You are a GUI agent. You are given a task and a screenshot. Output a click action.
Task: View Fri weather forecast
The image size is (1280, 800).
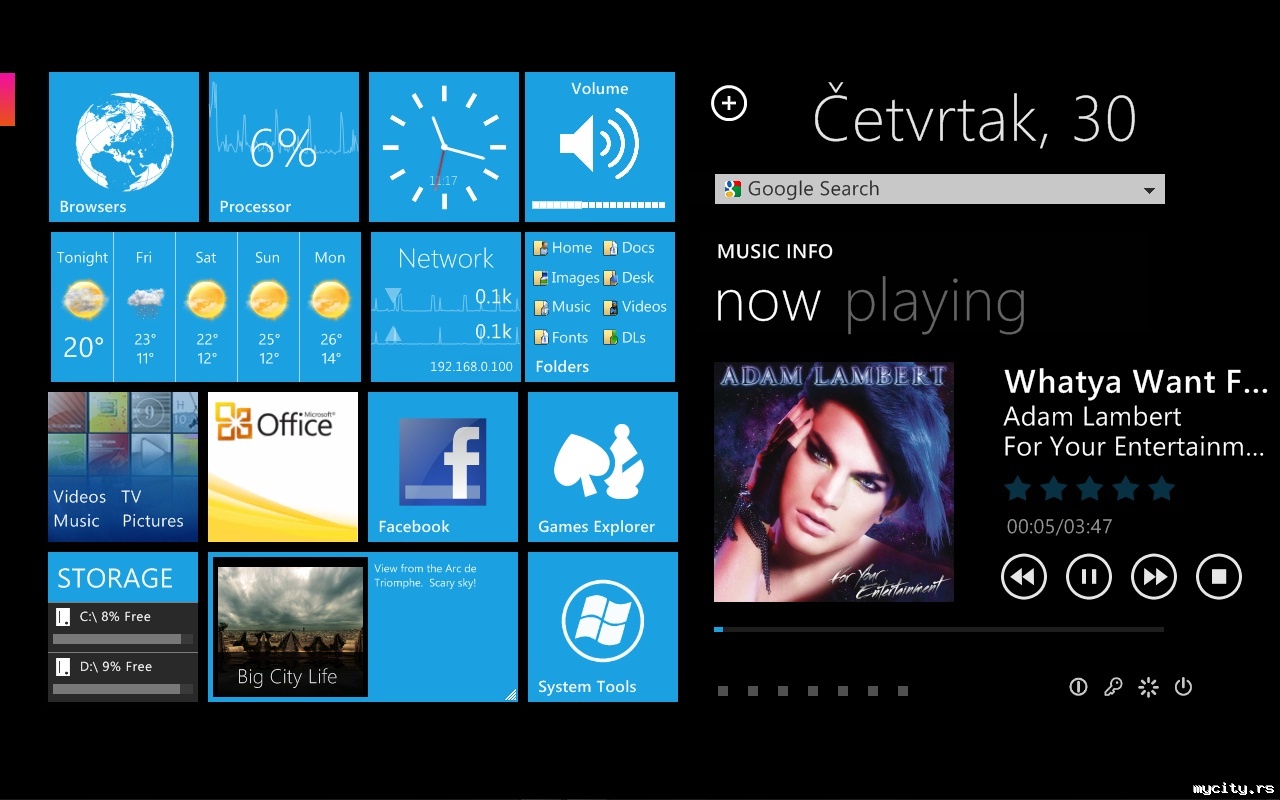145,307
